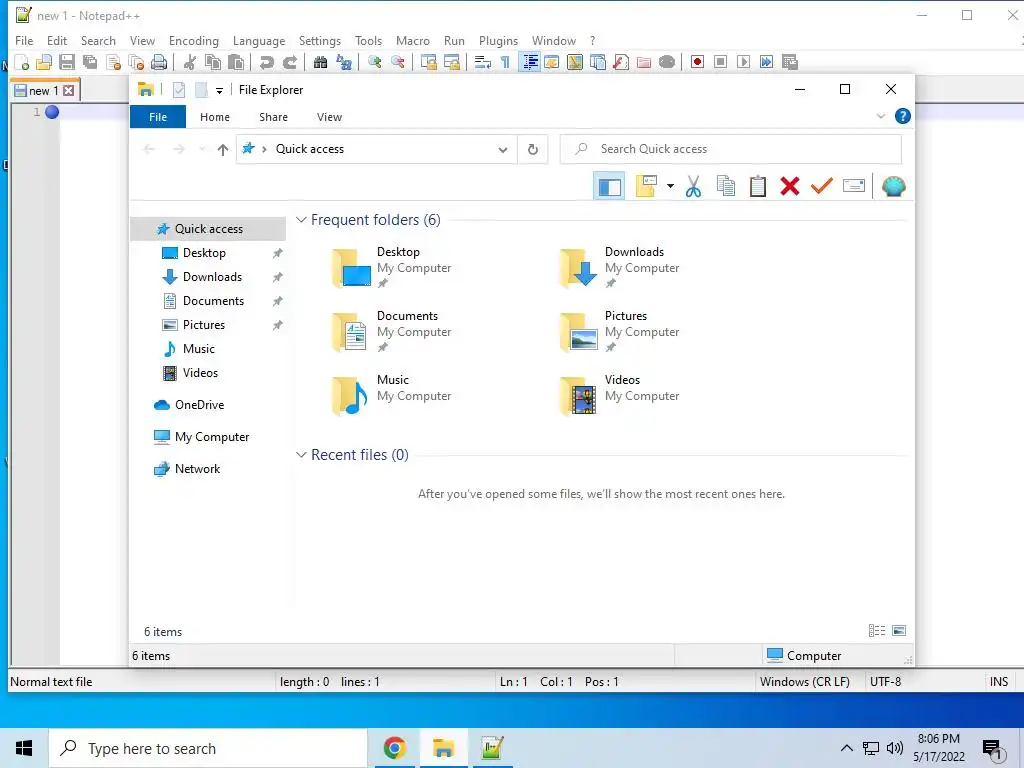
Task: Click Cut scissors in File Explorer toolbar
Action: pyautogui.click(x=694, y=187)
